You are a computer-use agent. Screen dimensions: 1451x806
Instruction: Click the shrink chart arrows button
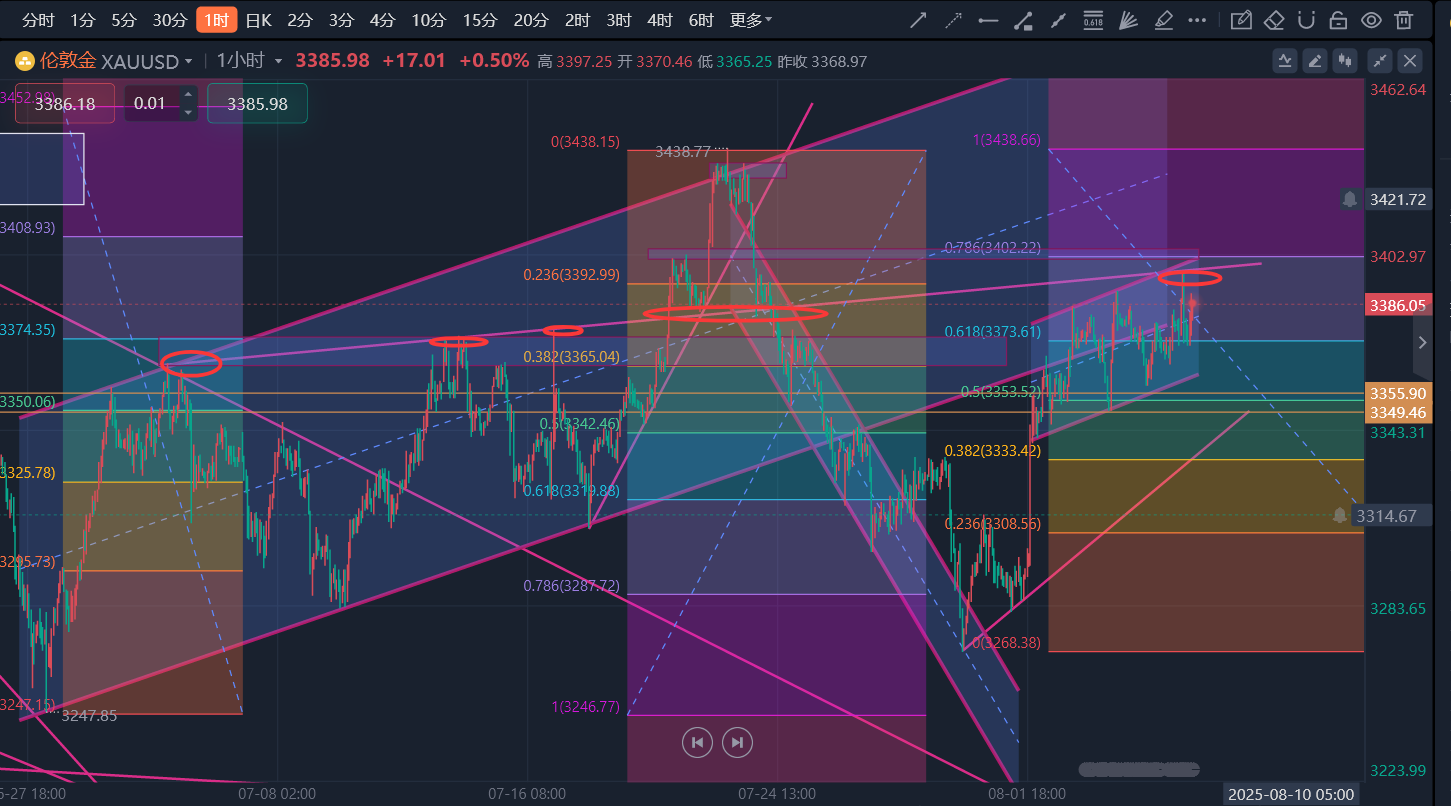pyautogui.click(x=1380, y=61)
